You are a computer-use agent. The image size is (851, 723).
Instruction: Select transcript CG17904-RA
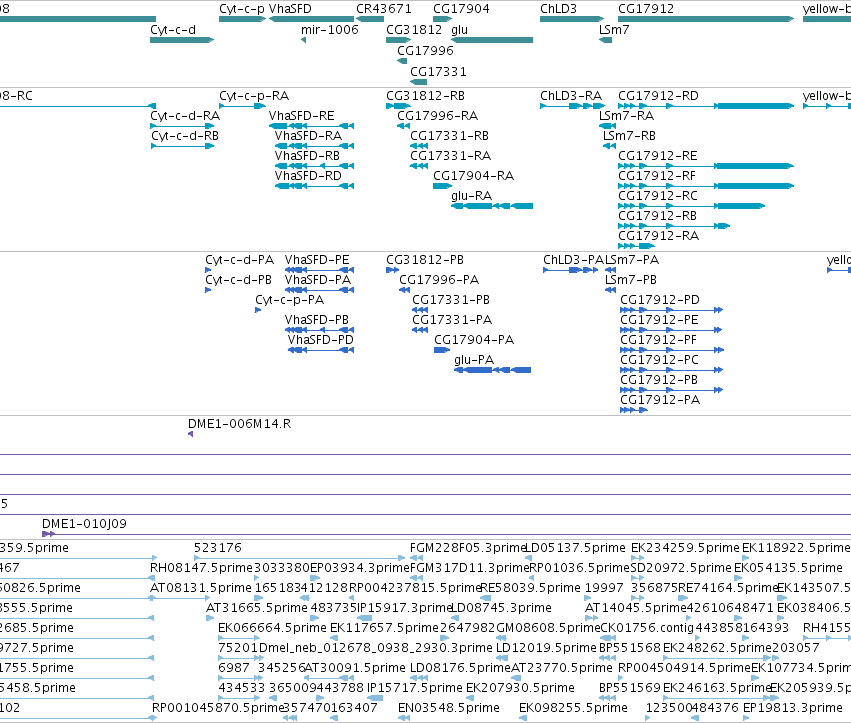coord(442,186)
